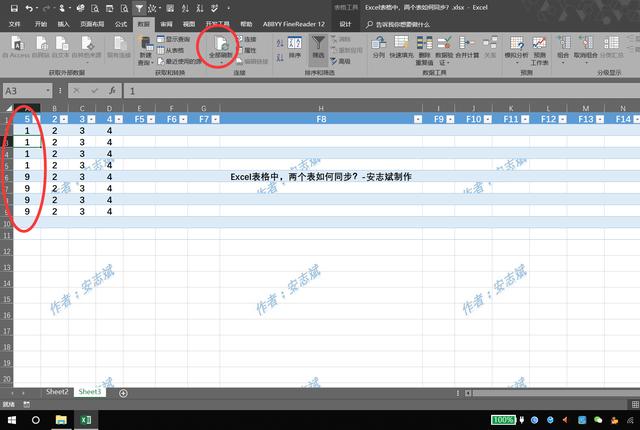Image resolution: width=640 pixels, height=430 pixels.
Task: Click the Subtotal button
Action: tap(611, 47)
